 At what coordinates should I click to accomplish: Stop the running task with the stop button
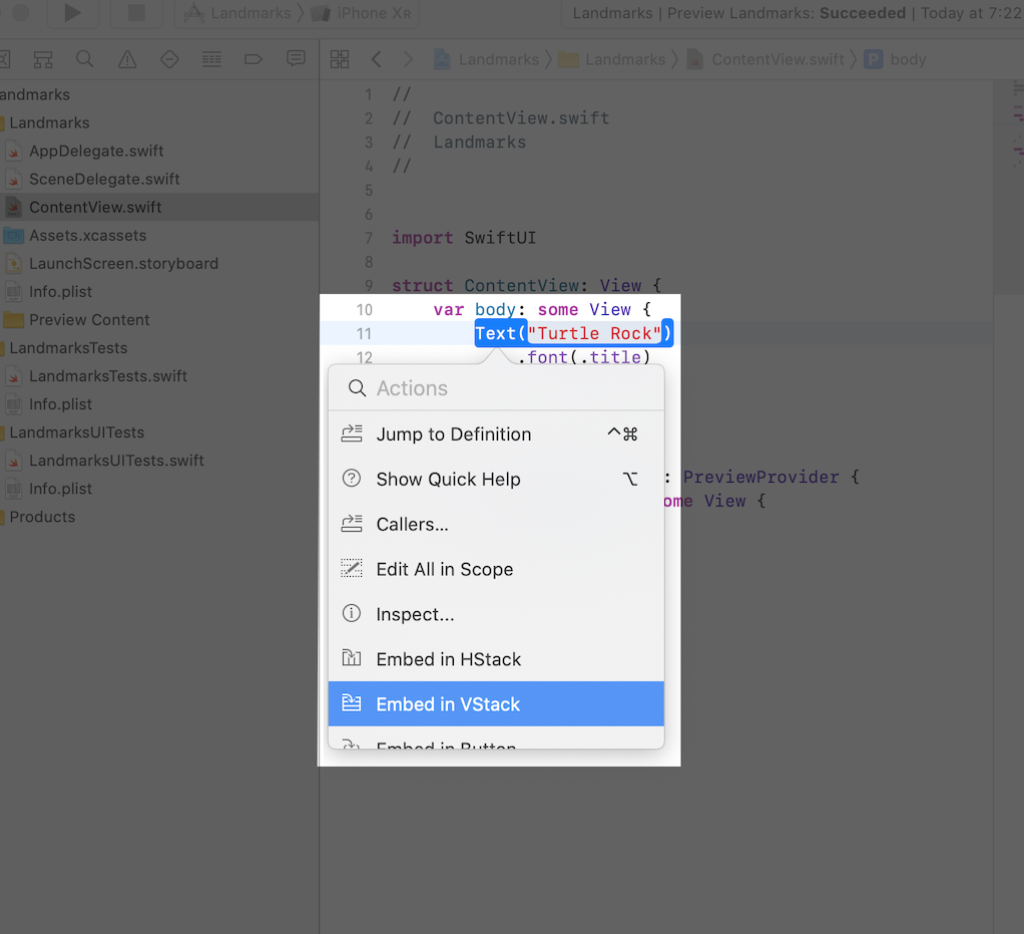click(x=136, y=12)
